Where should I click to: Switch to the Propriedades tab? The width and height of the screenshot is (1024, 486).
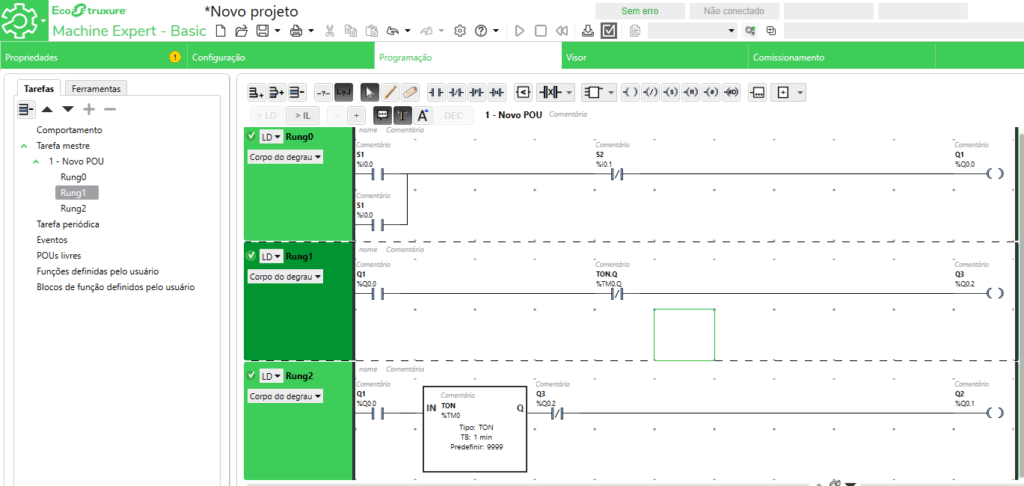[93, 57]
